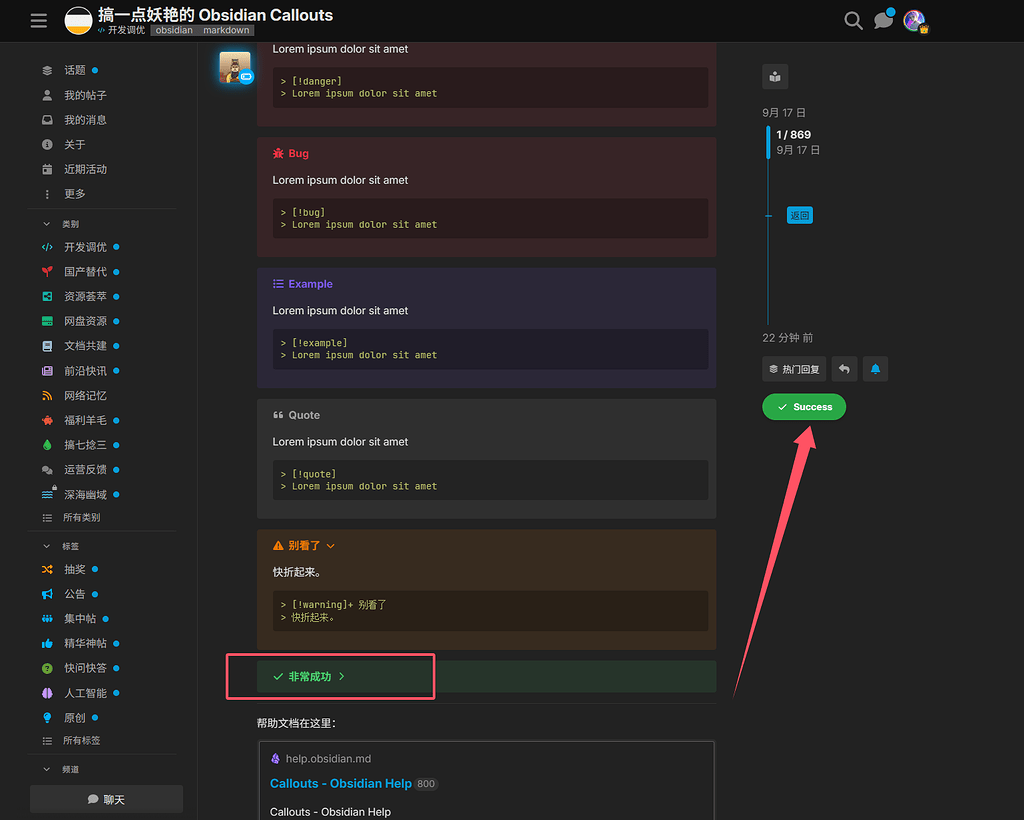Click the 资源荟萃 share icon
Image resolution: width=1024 pixels, height=820 pixels.
tap(47, 296)
